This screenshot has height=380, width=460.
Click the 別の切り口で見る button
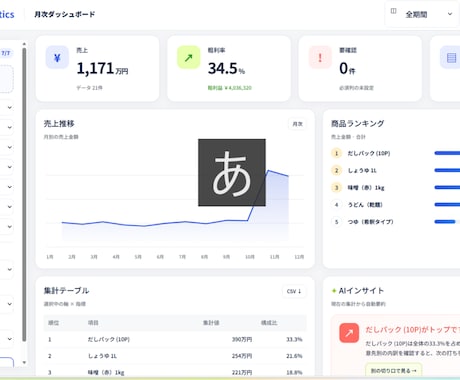point(393,370)
